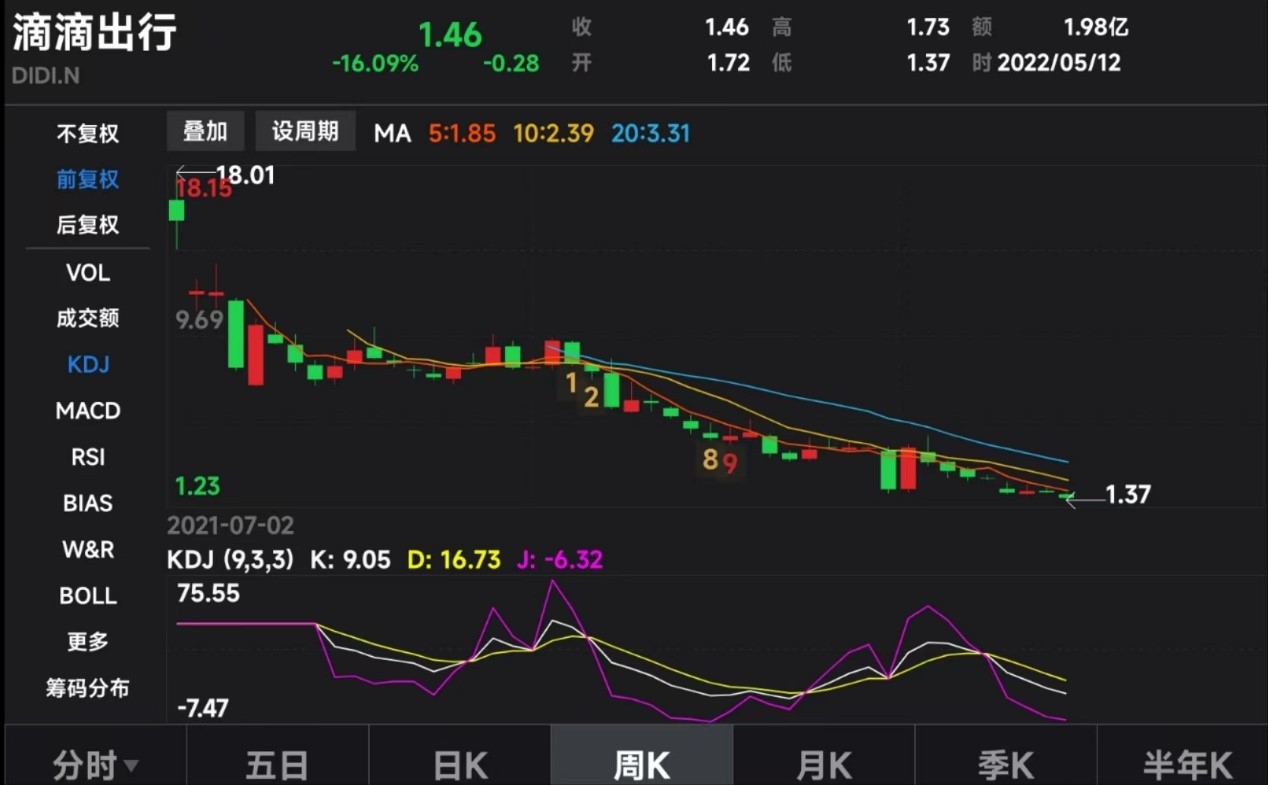1268x785 pixels.
Task: Switch to the 周K tab
Action: point(641,766)
